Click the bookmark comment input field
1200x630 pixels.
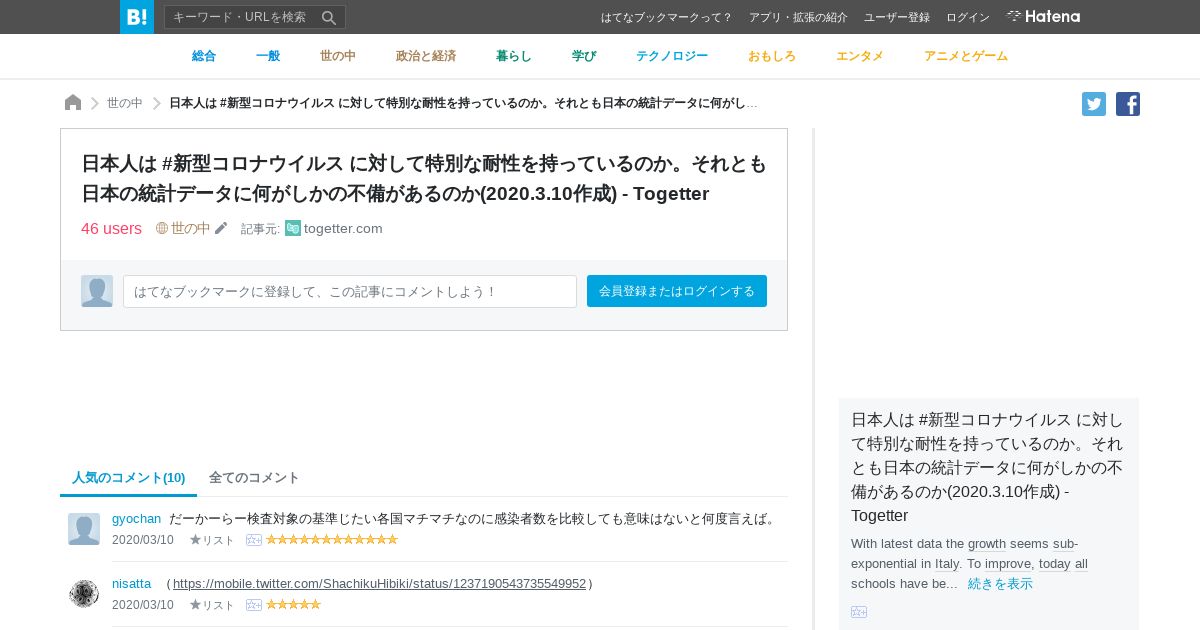tap(350, 291)
